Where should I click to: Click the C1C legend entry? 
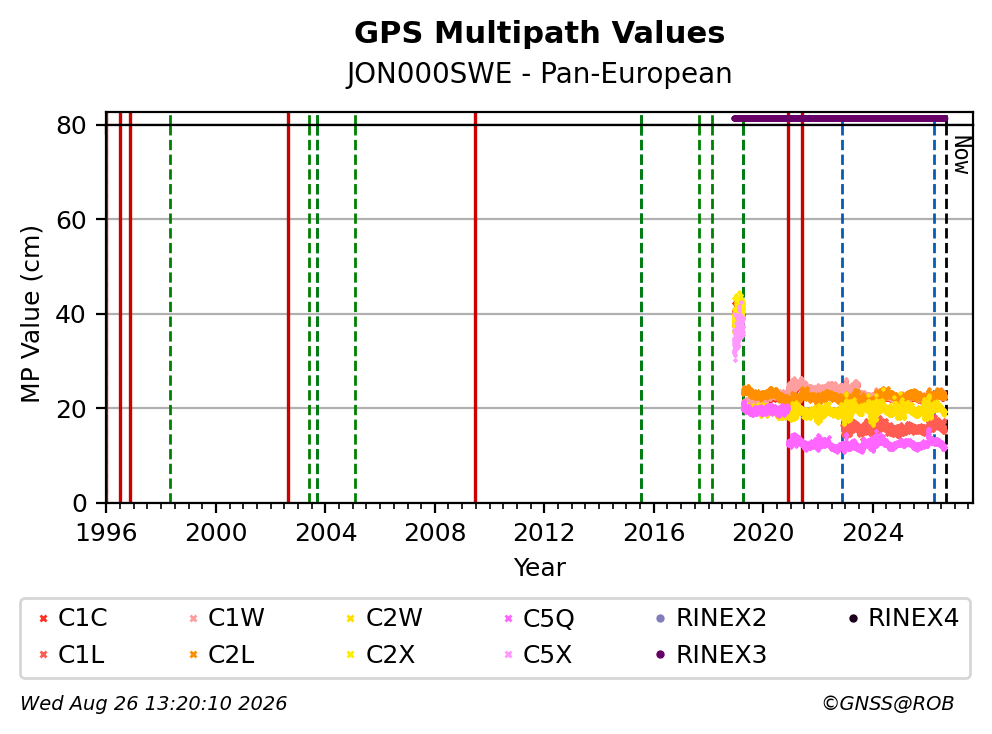(x=73, y=618)
